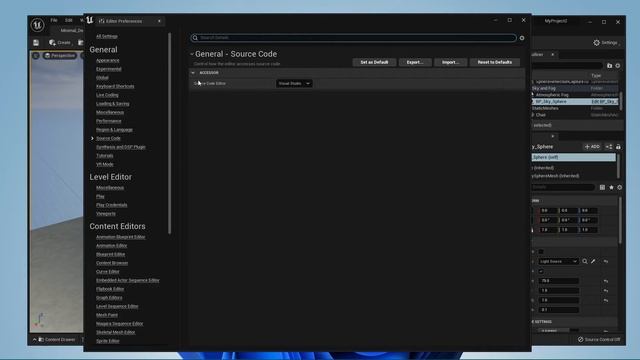Click the sidebar scrollbar in Editor Preferences

click(169, 133)
